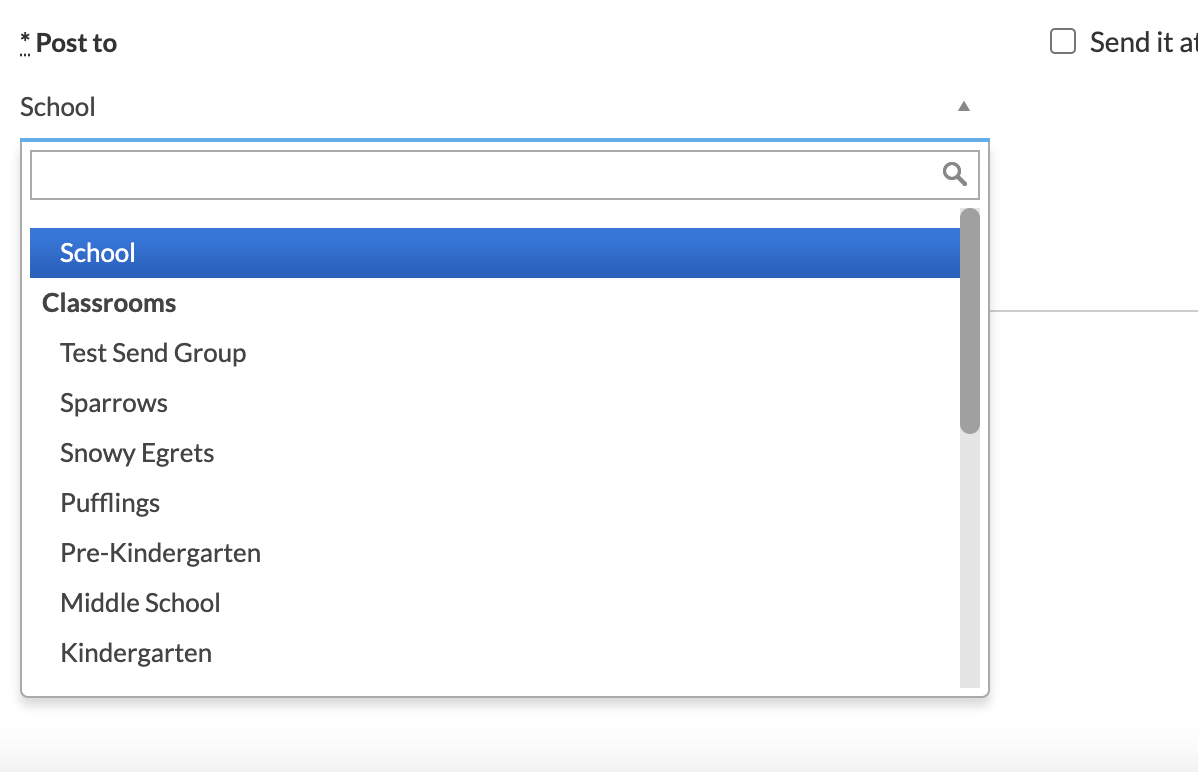Click the magnifier icon in the search box
1198x772 pixels.
click(x=954, y=174)
